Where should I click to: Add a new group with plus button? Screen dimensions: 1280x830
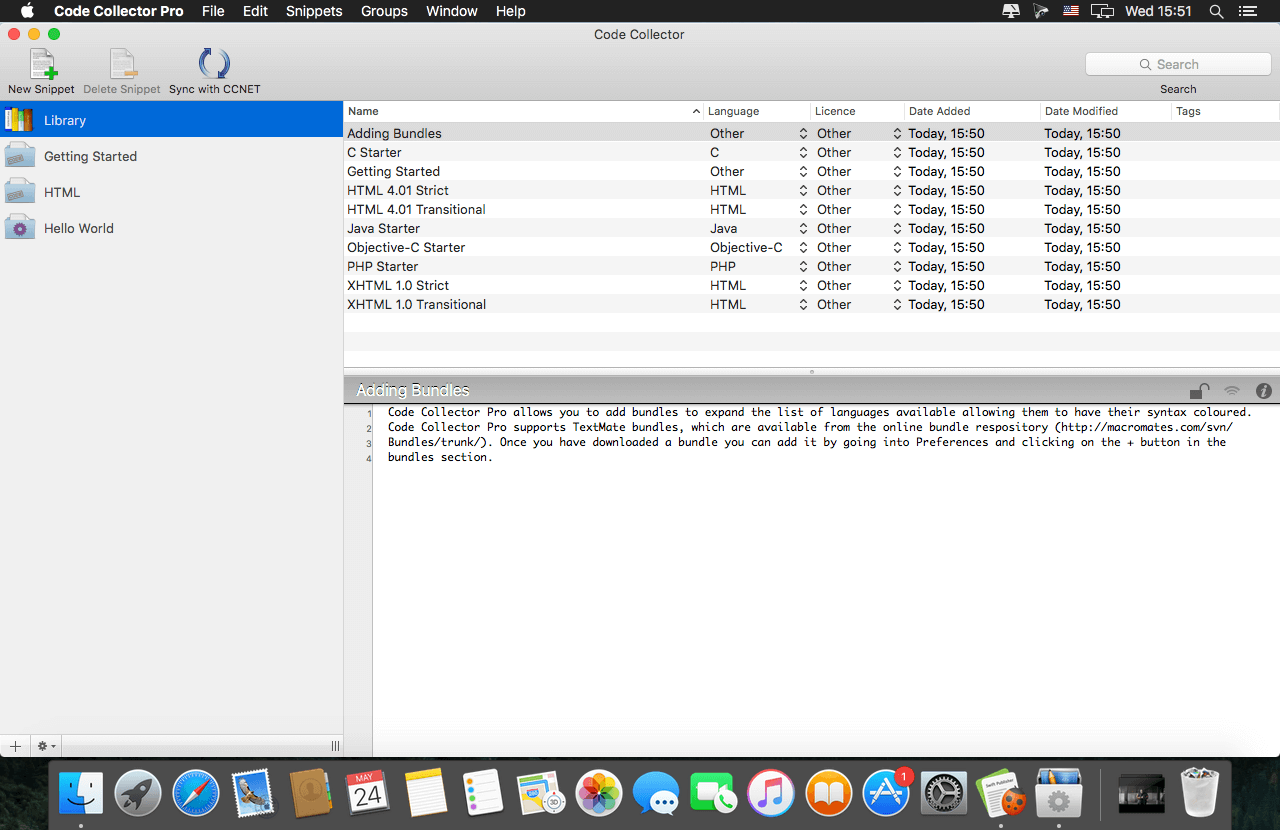(15, 746)
